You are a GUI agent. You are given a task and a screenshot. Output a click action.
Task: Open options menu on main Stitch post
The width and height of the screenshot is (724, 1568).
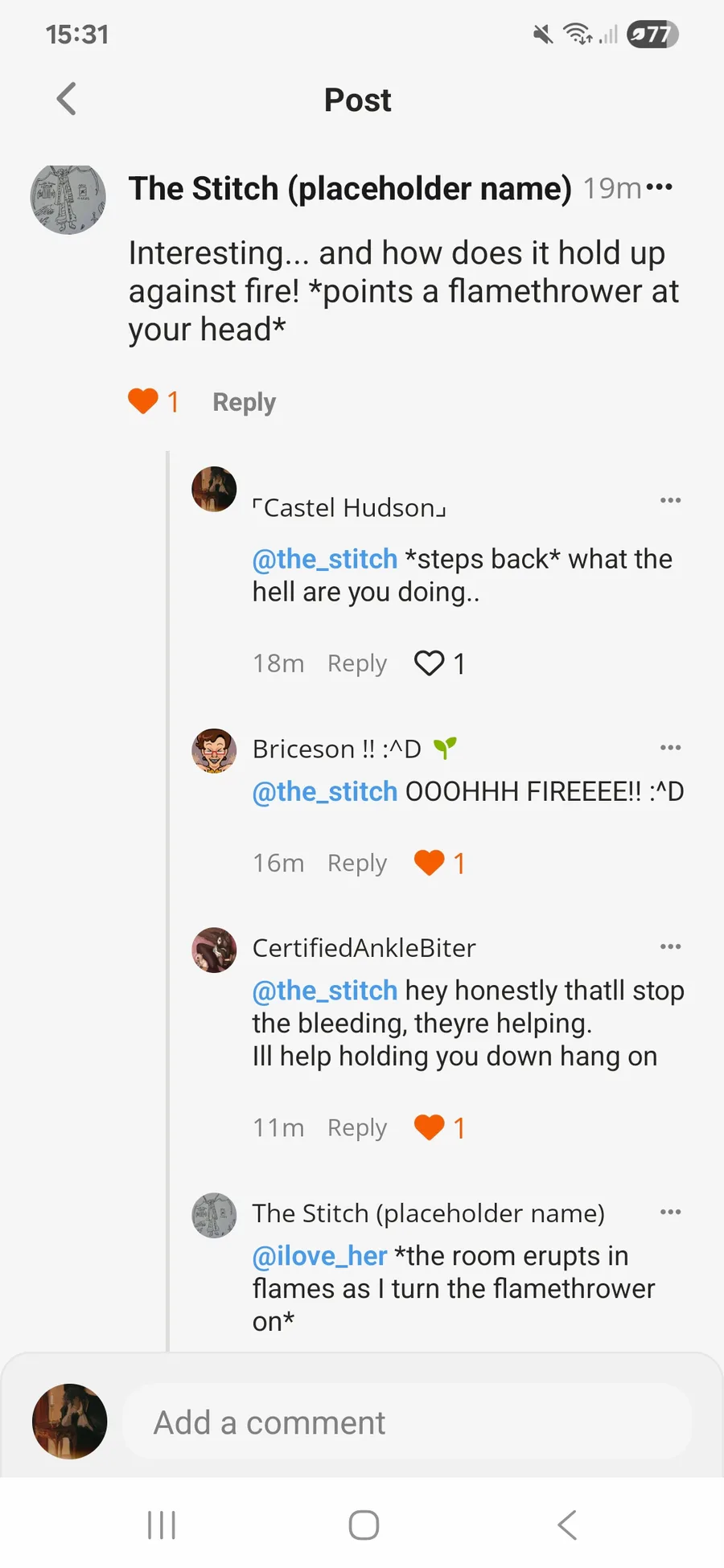[660, 187]
